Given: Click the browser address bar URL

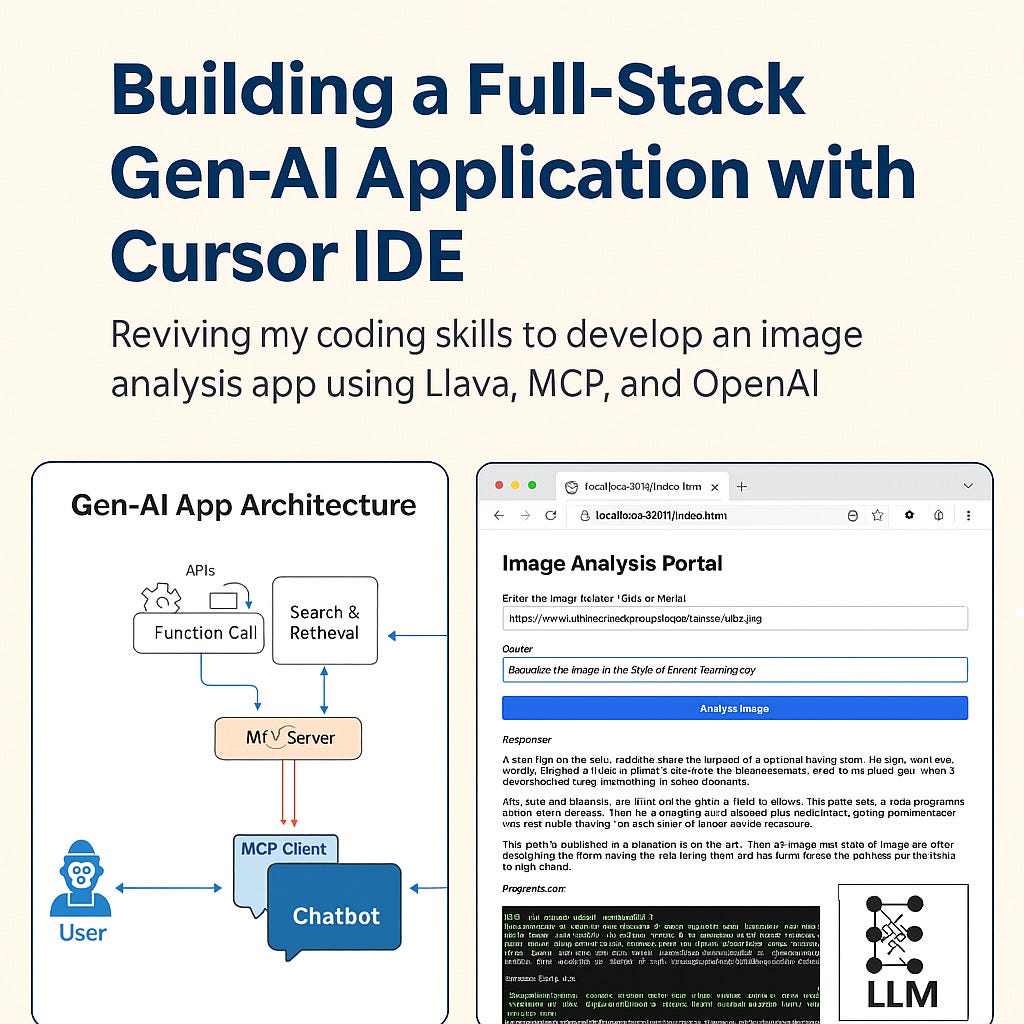Looking at the screenshot, I should pos(661,515).
